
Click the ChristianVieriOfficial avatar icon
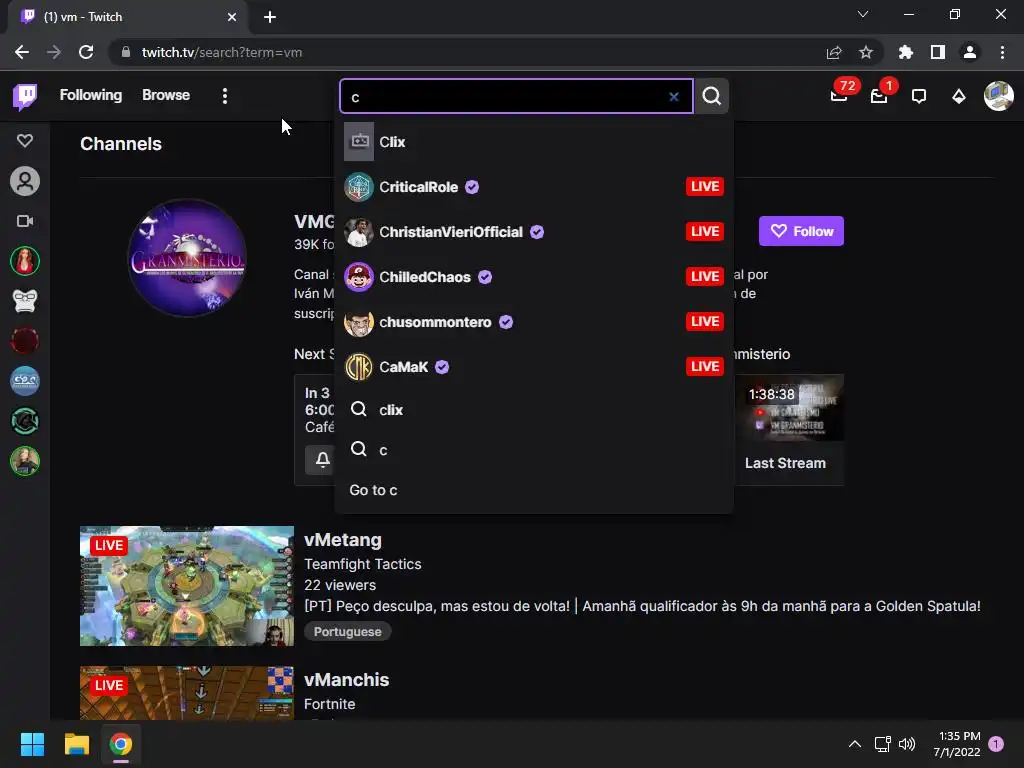pos(359,232)
